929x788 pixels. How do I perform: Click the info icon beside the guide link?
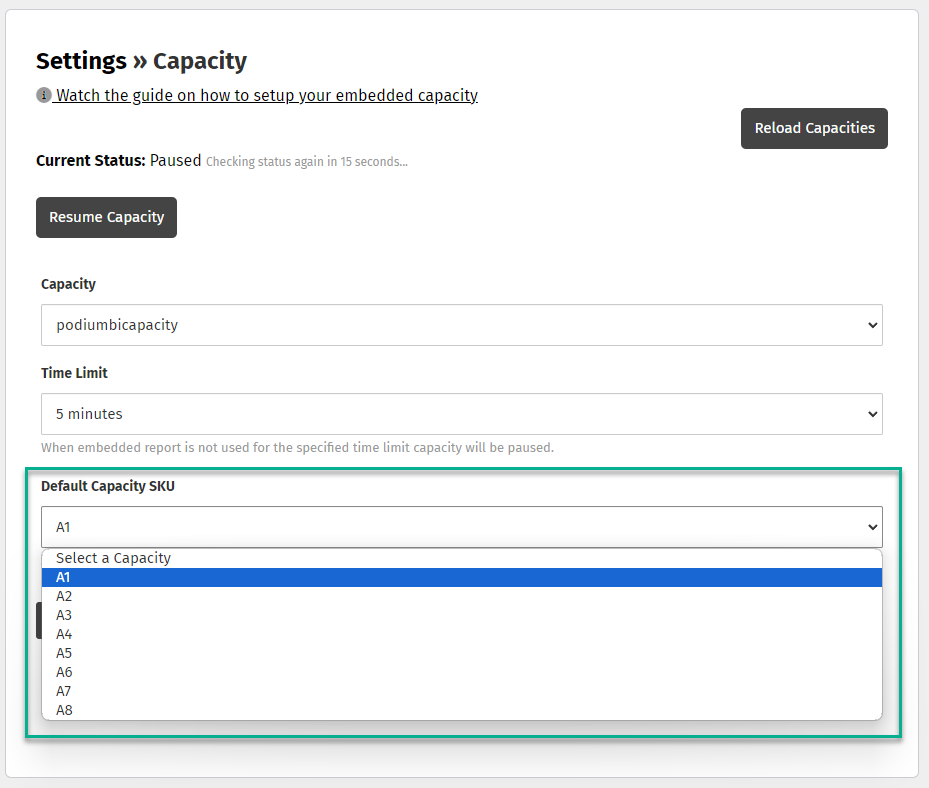pyautogui.click(x=43, y=95)
